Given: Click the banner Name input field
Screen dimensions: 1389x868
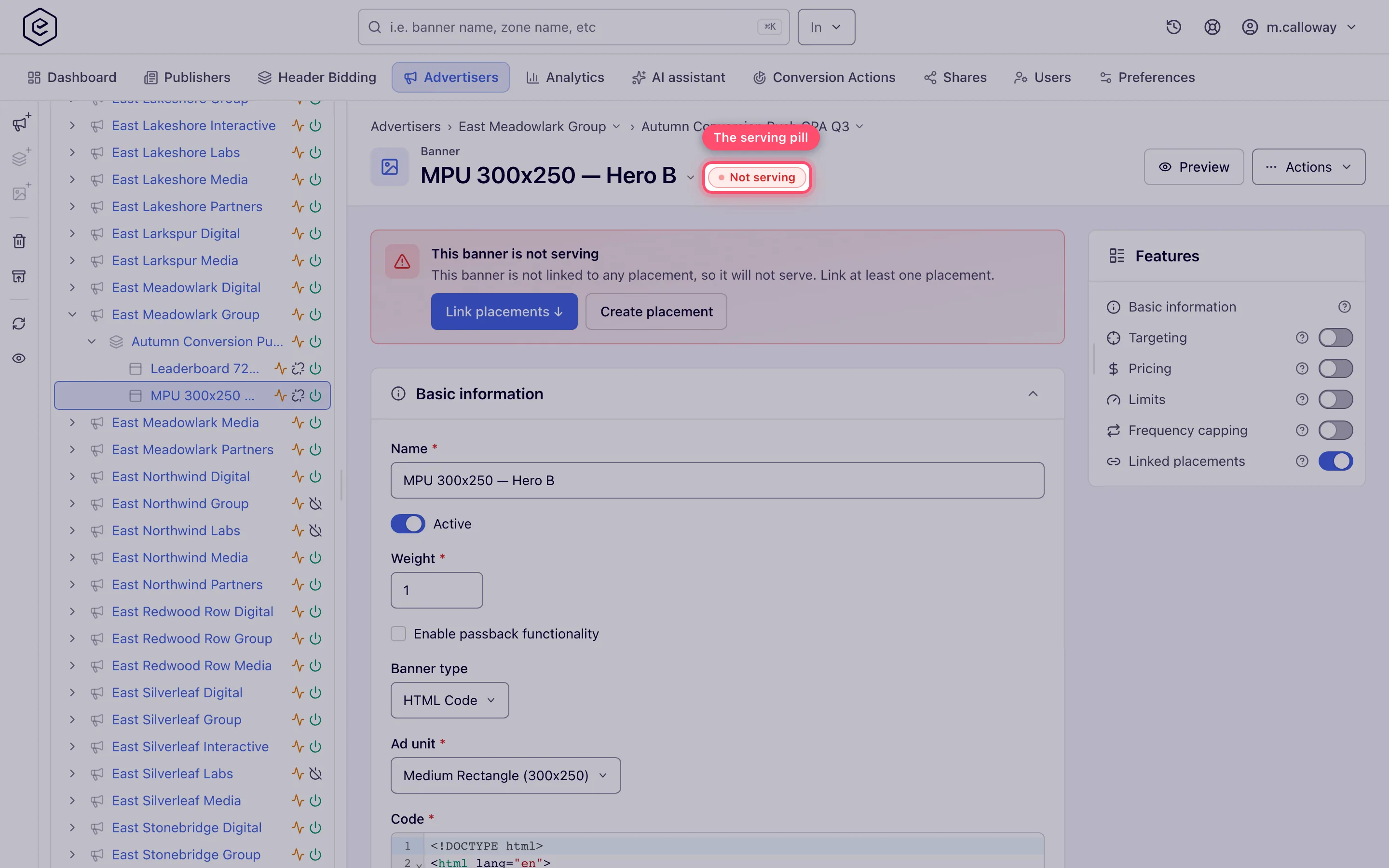Looking at the screenshot, I should (717, 480).
